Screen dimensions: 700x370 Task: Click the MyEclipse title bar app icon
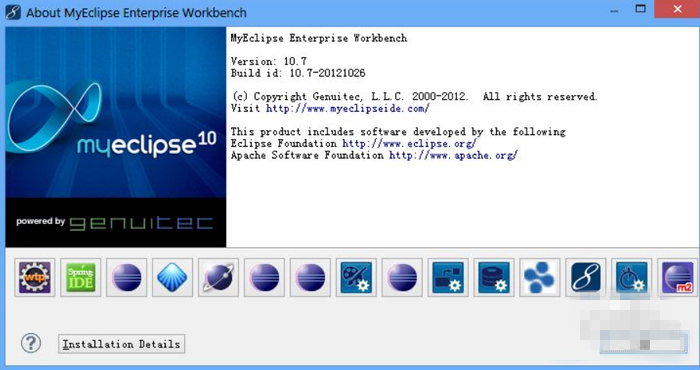click(x=13, y=12)
